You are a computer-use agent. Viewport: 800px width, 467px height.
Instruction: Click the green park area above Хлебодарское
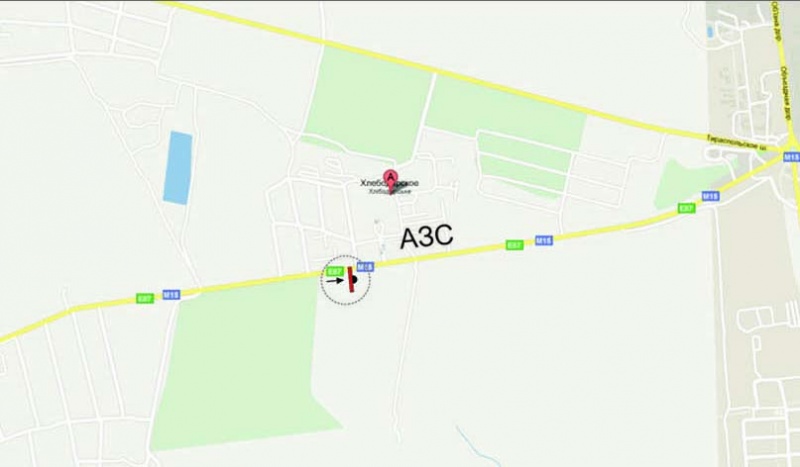click(367, 105)
